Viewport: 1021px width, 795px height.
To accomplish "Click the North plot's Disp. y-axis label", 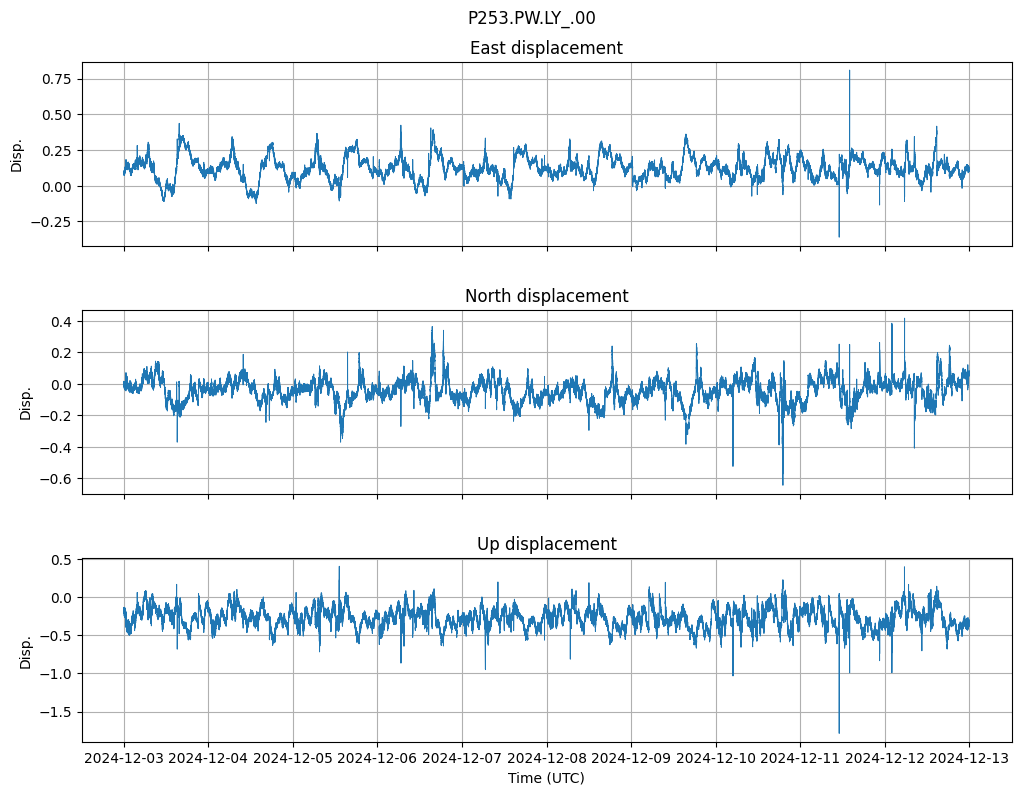I will pos(25,402).
